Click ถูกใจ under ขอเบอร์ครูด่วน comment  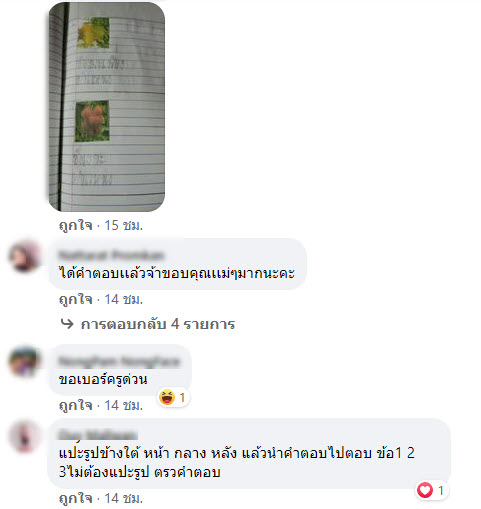pos(76,405)
